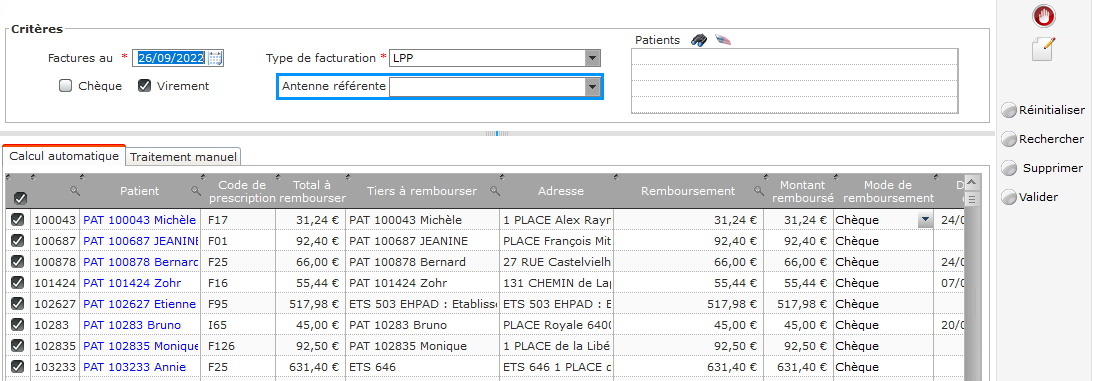The height and width of the screenshot is (381, 1095).
Task: Open the notepad with pencil icon
Action: coord(1043,50)
